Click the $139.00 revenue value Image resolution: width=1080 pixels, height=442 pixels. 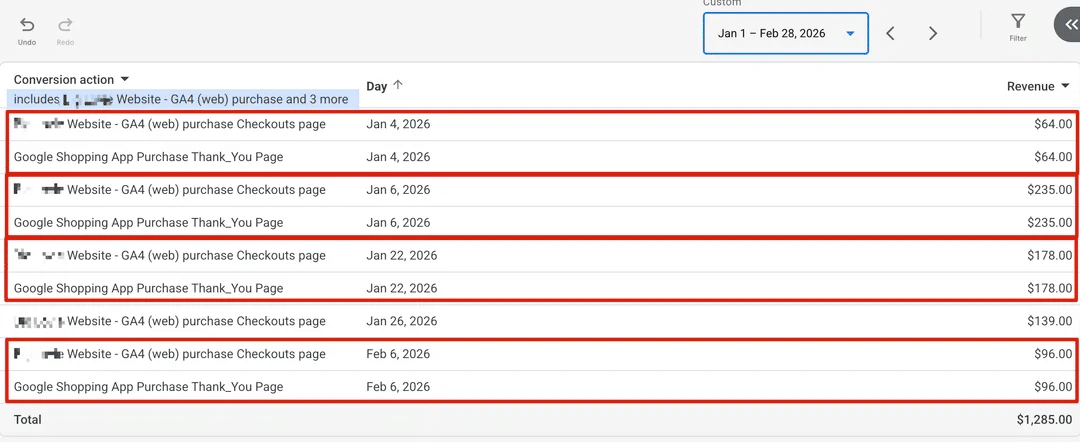(1050, 321)
